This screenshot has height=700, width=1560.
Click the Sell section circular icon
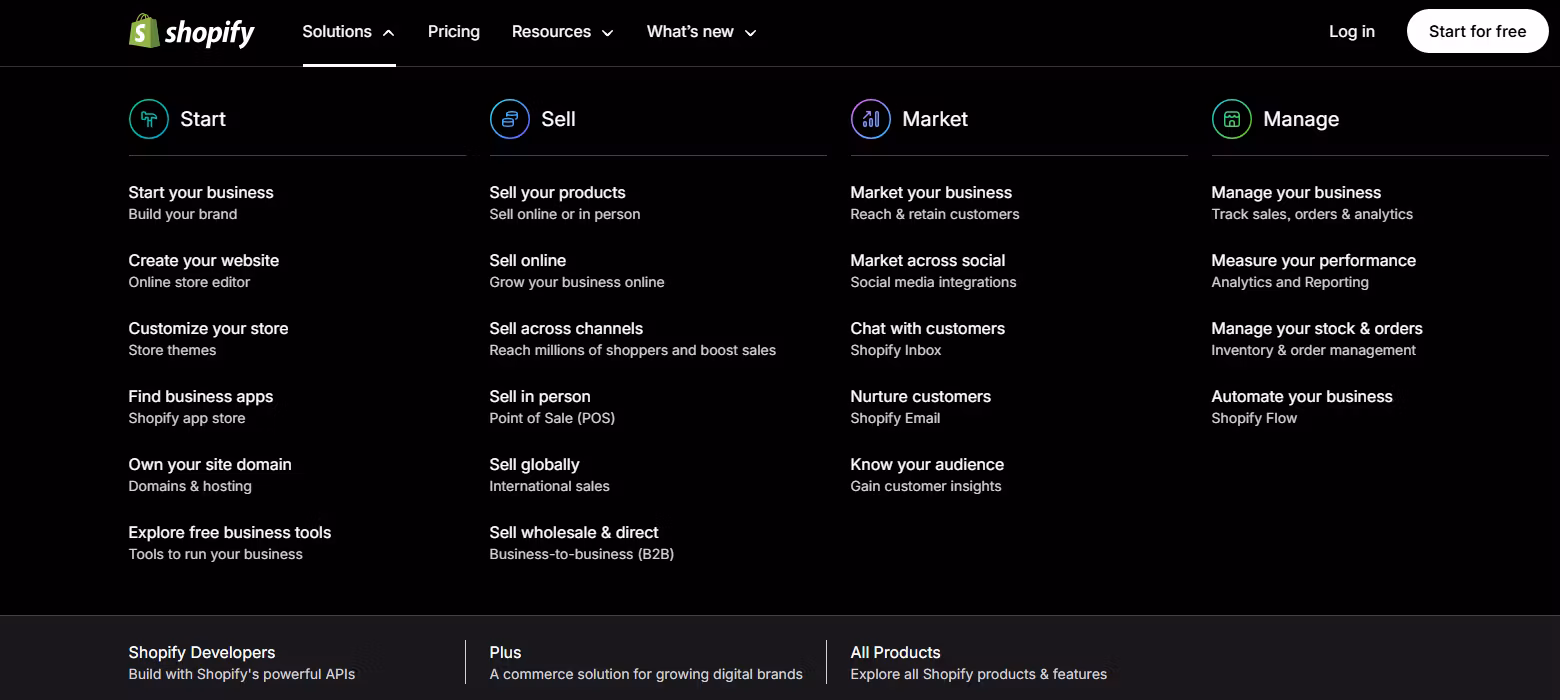point(509,119)
